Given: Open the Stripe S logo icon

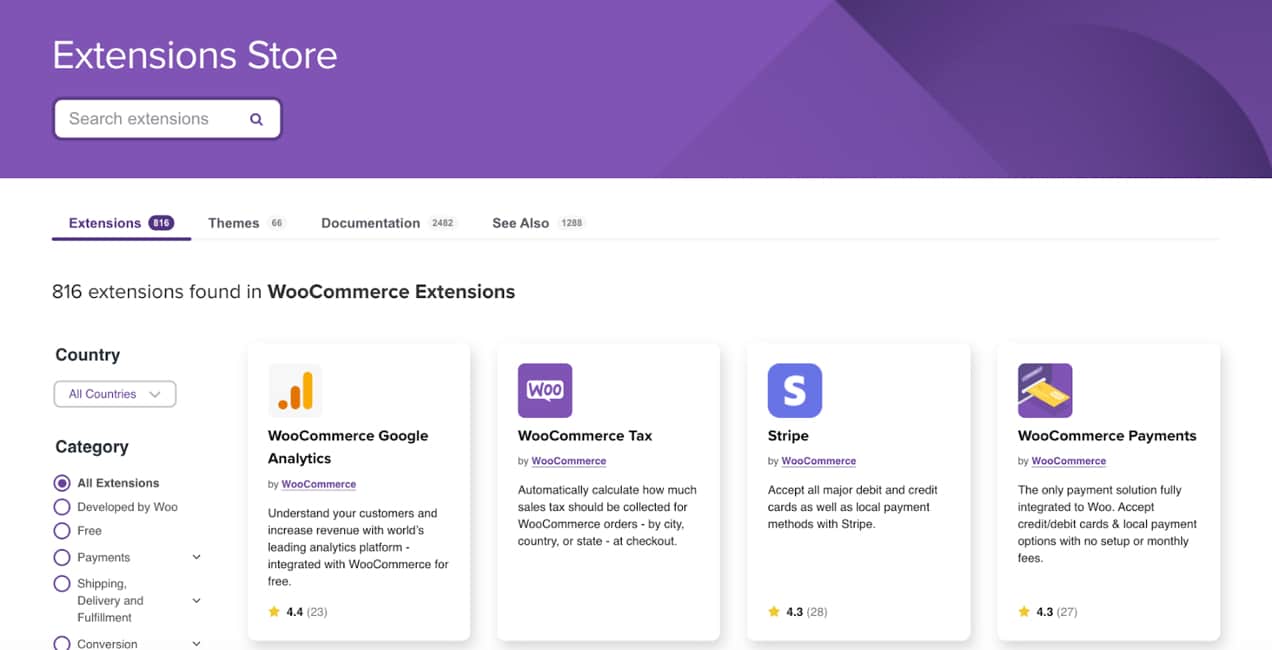Looking at the screenshot, I should tap(795, 390).
